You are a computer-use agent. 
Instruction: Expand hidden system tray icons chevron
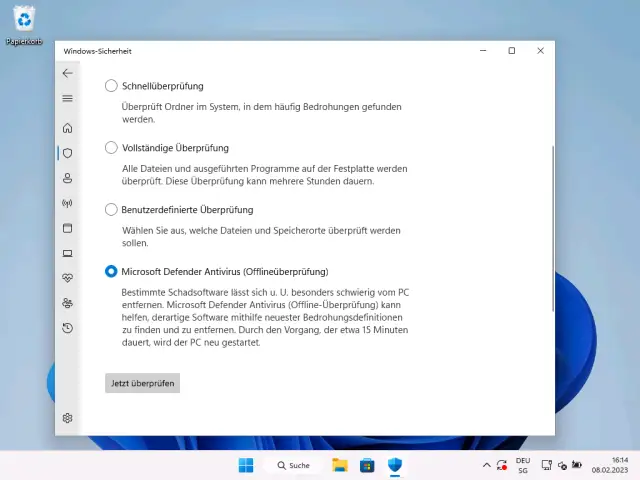click(x=487, y=465)
